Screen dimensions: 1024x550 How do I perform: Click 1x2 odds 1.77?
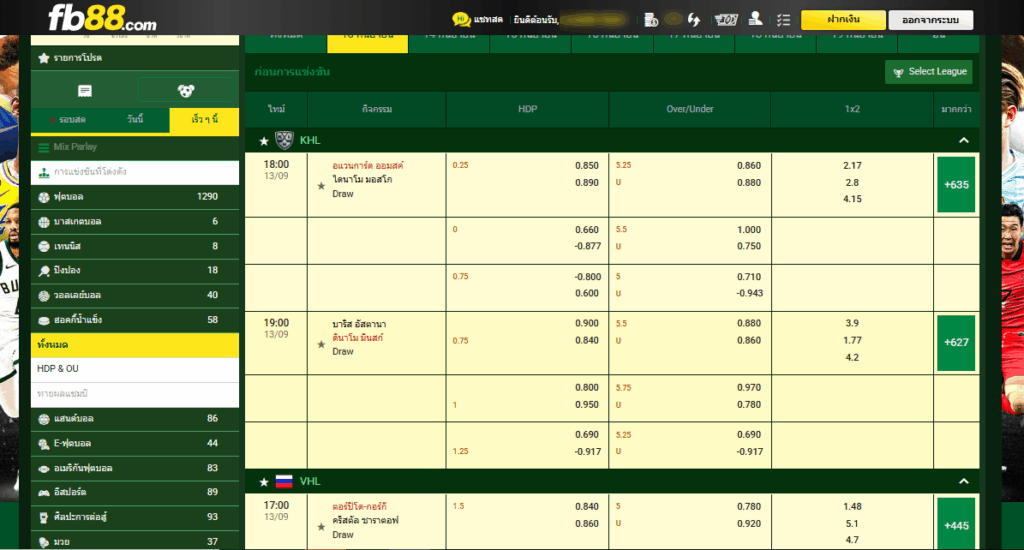[x=852, y=340]
